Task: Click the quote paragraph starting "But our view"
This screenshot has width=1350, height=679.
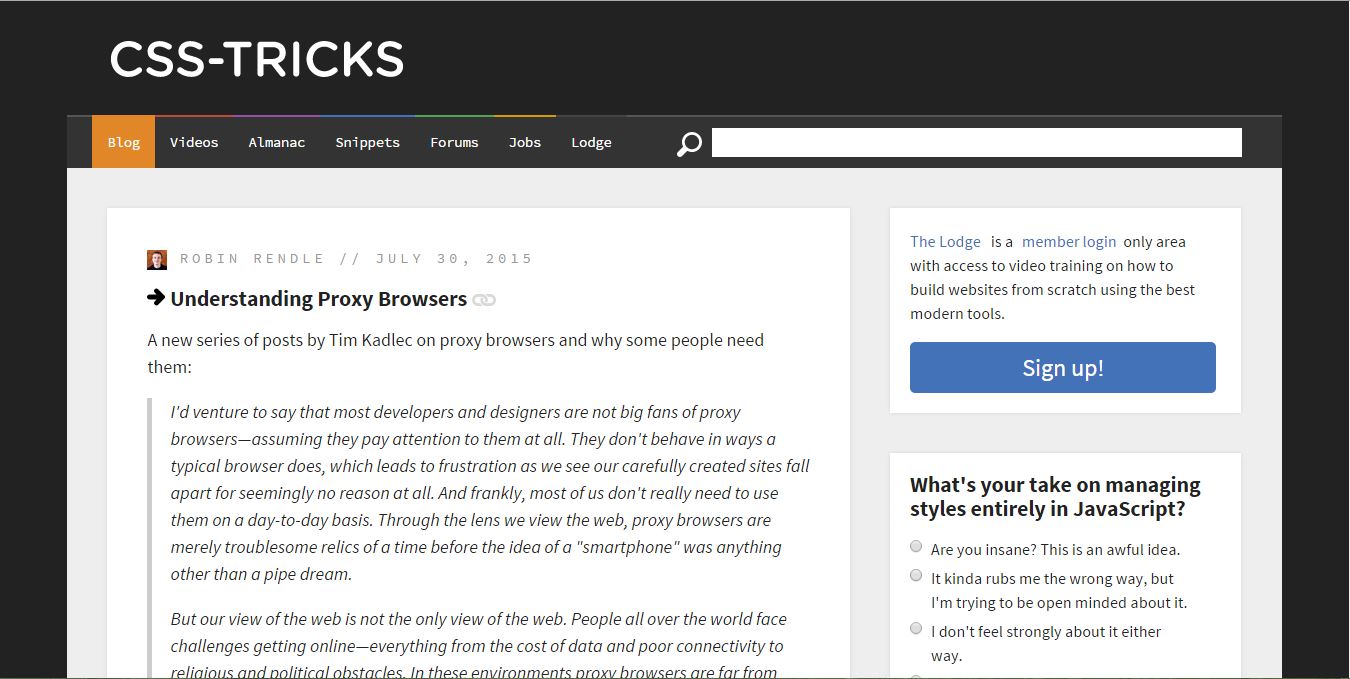Action: [x=479, y=645]
